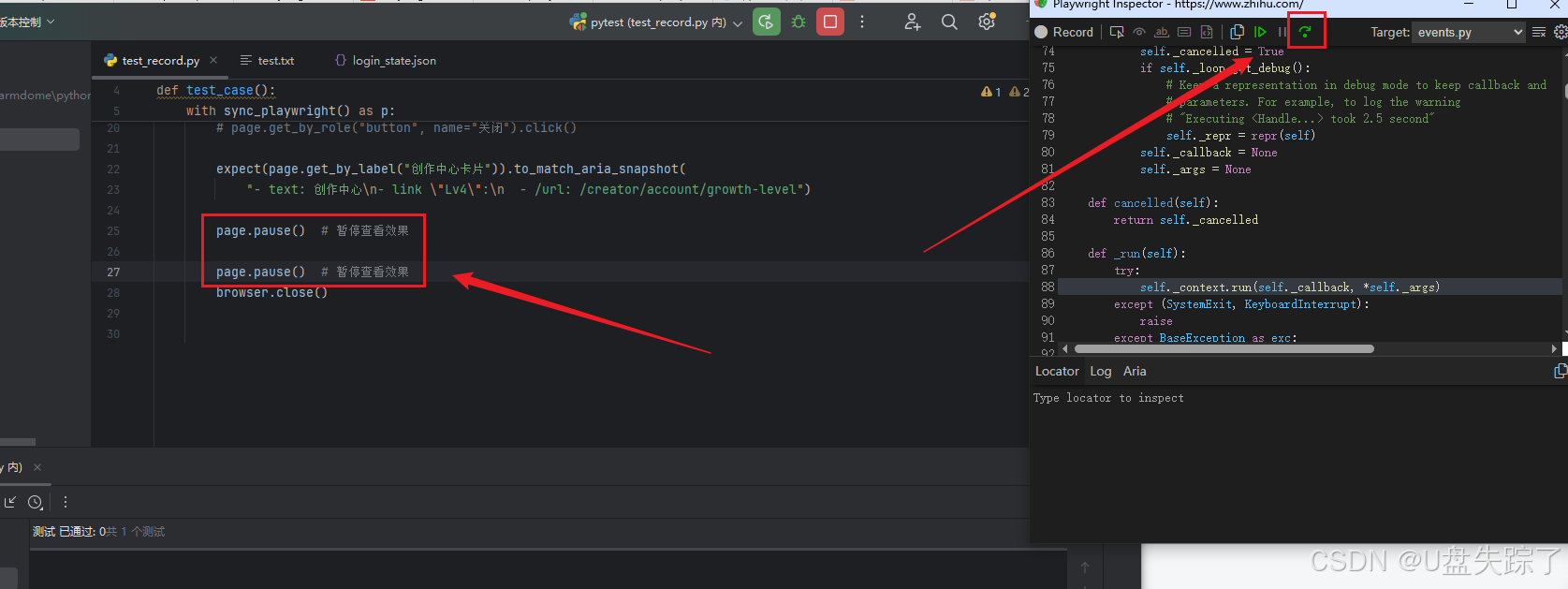Click import tests arrow icon in run panel
Image resolution: width=1568 pixels, height=589 pixels.
(10, 502)
